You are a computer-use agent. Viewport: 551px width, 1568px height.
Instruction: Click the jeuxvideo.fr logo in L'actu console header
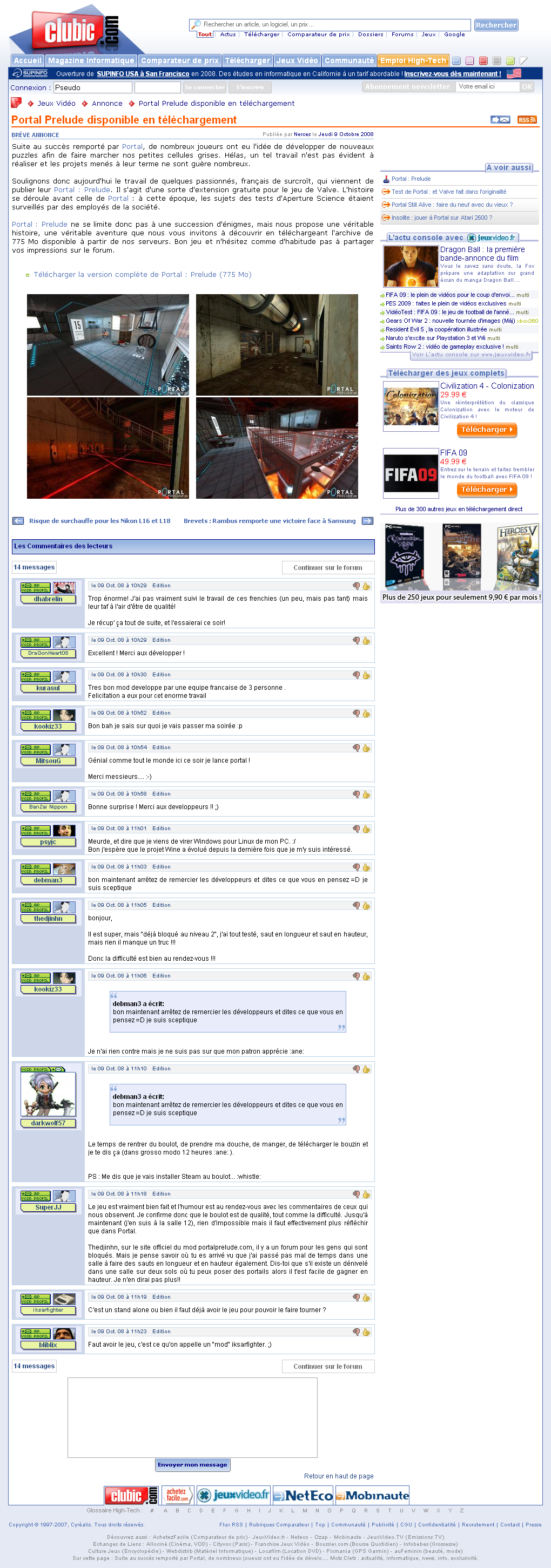pyautogui.click(x=492, y=238)
